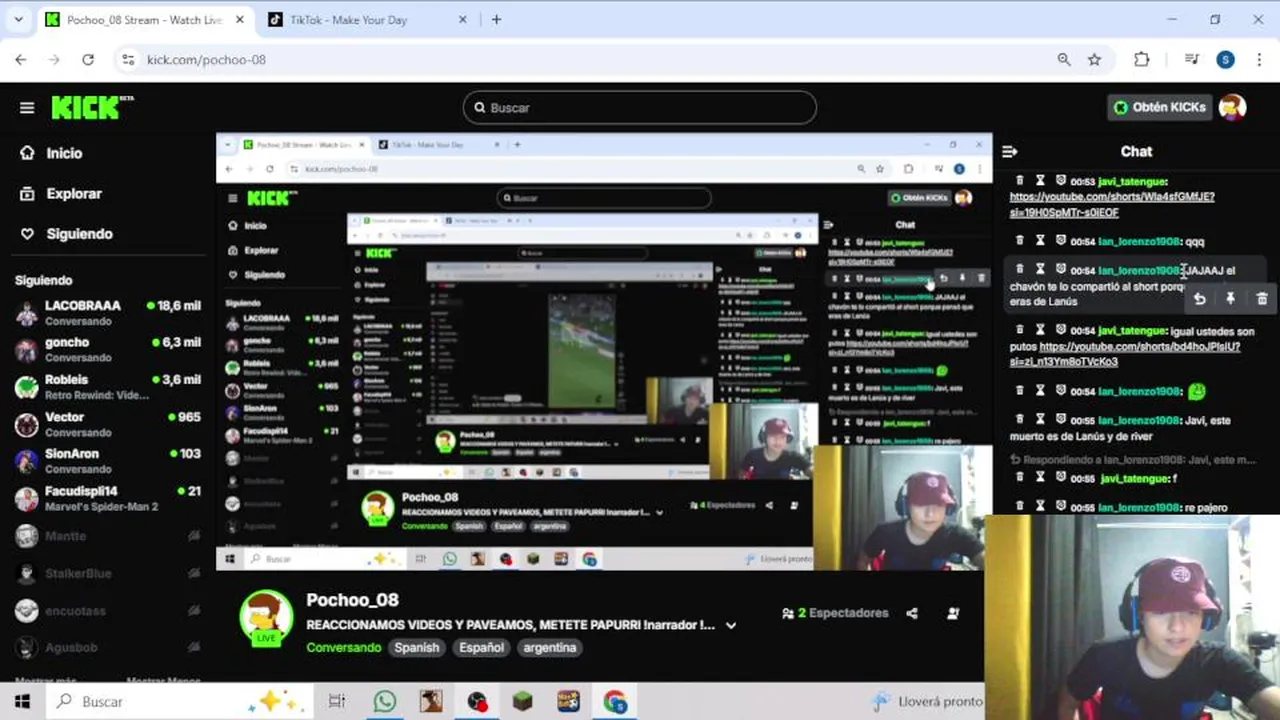1280x720 pixels.
Task: Open the browser extensions puzzle icon
Action: point(1141,60)
